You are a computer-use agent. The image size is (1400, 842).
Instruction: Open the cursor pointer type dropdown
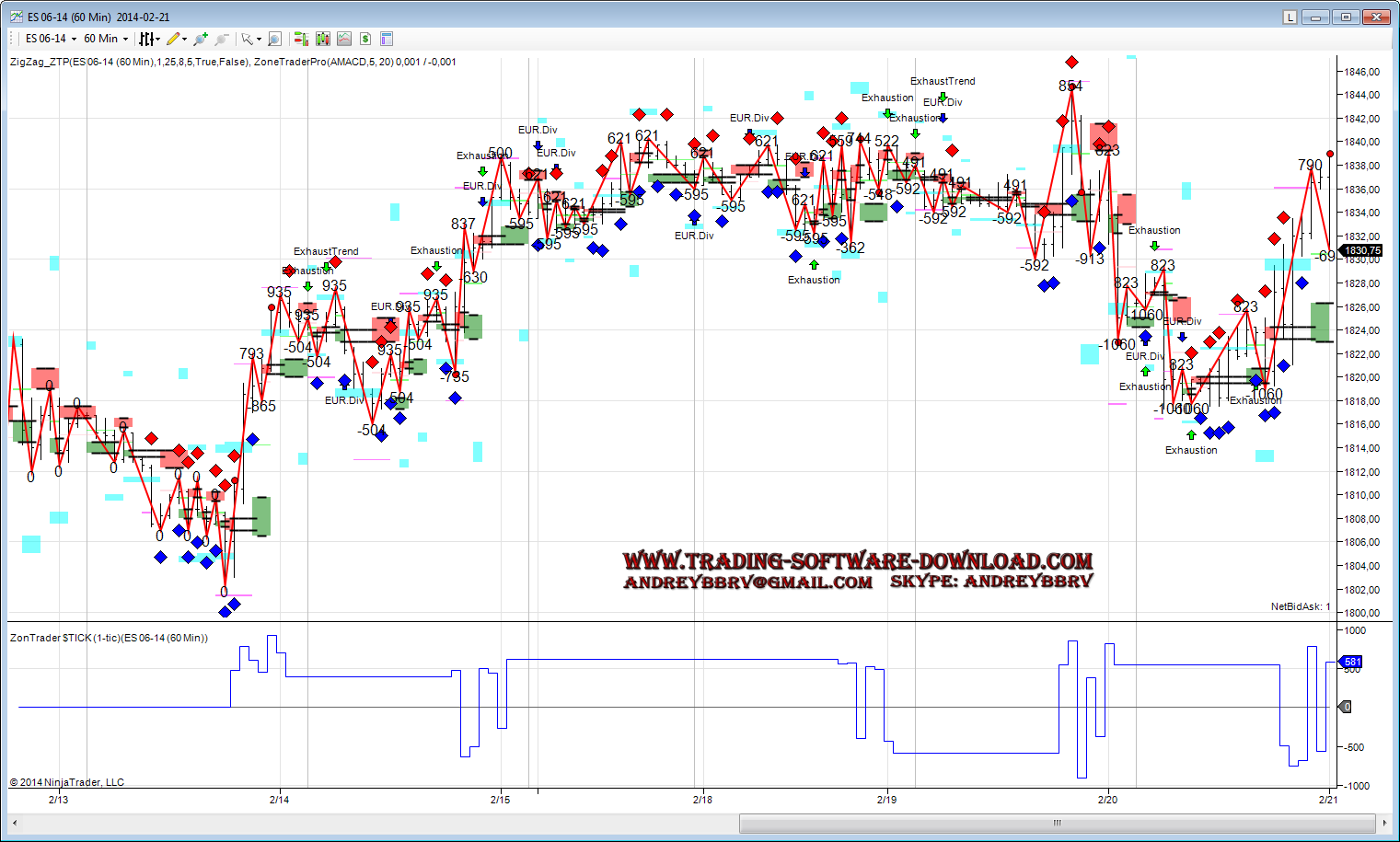coord(250,39)
